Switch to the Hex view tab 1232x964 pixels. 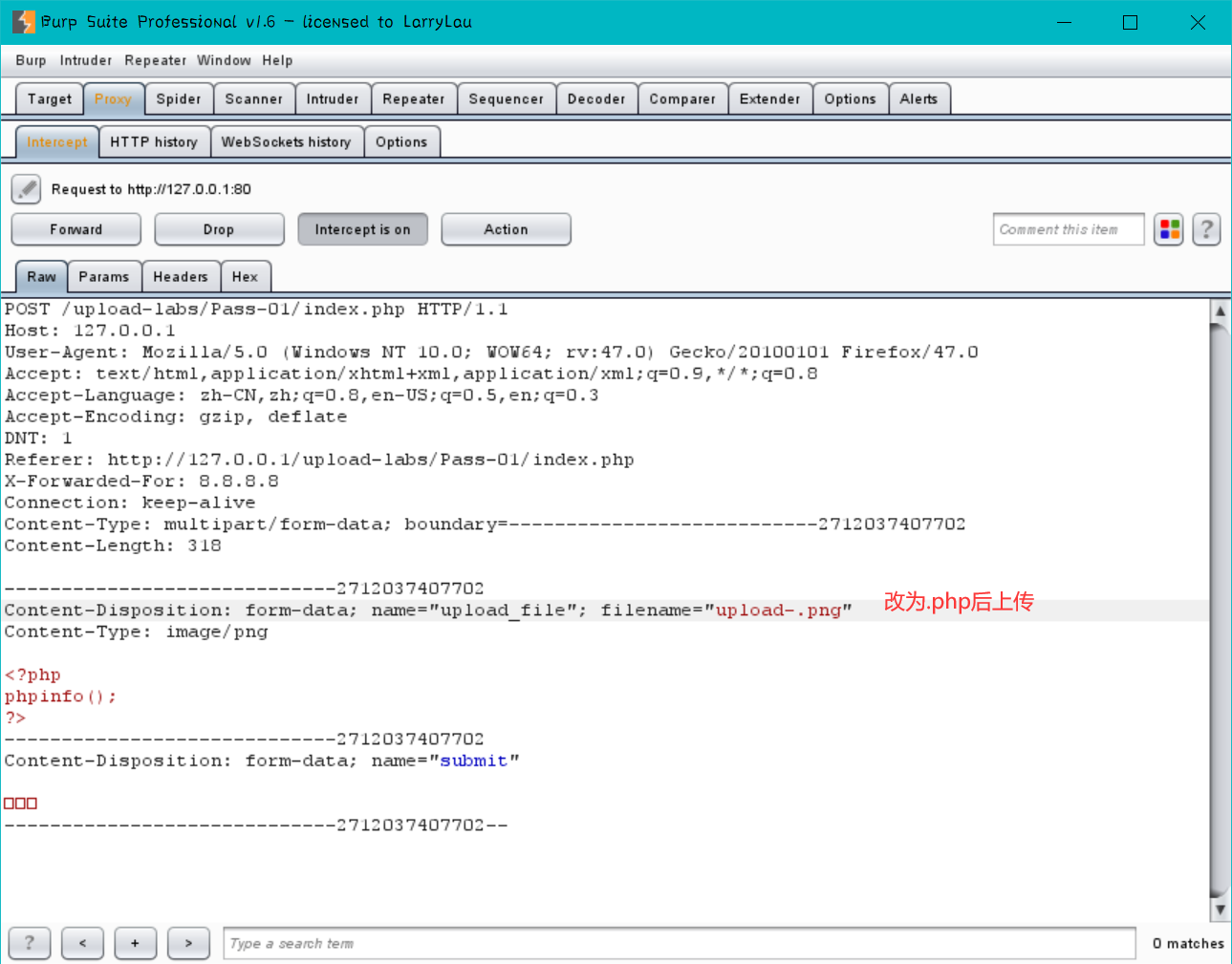tap(246, 277)
